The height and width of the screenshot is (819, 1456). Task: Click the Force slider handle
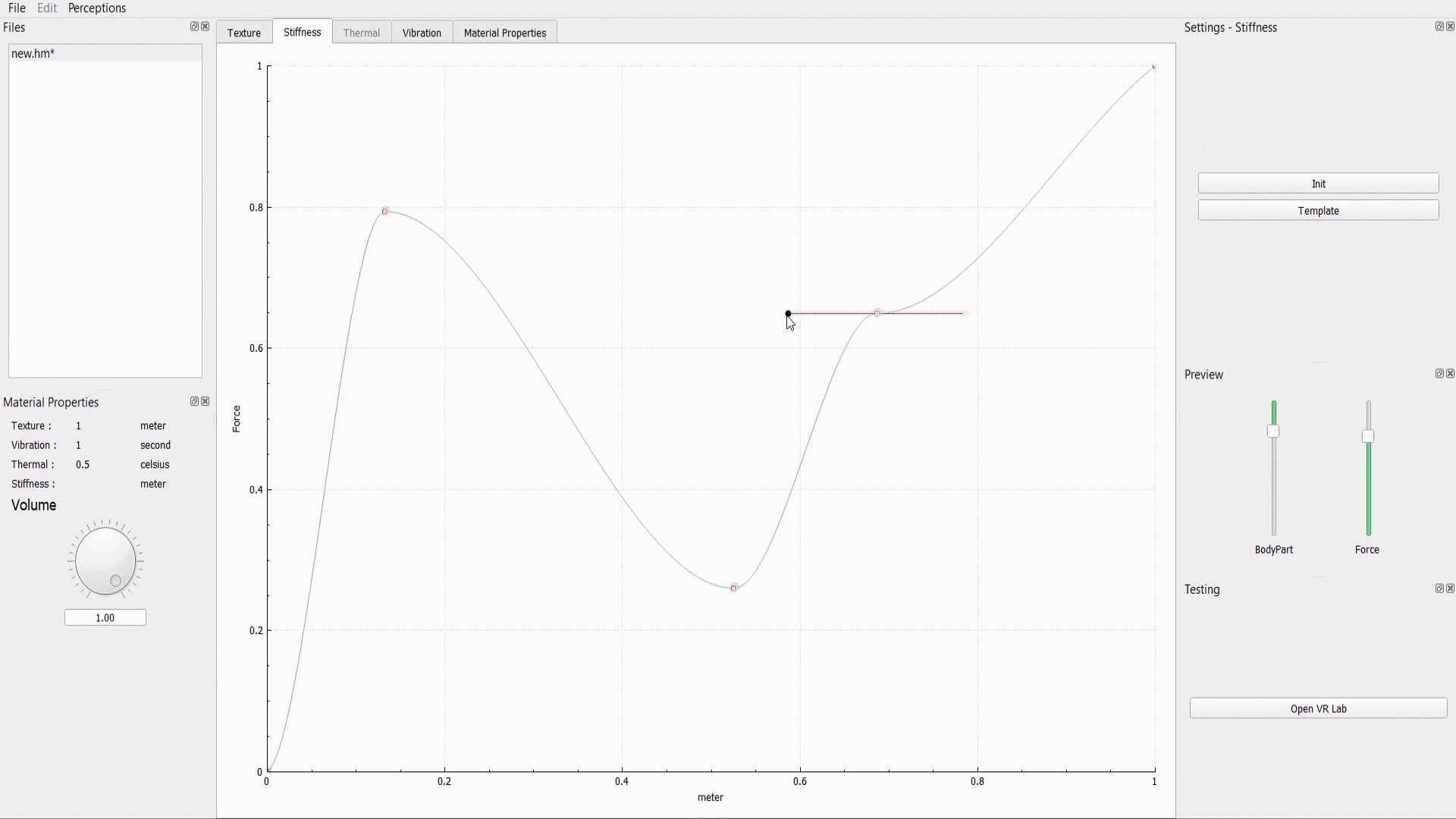tap(1368, 436)
